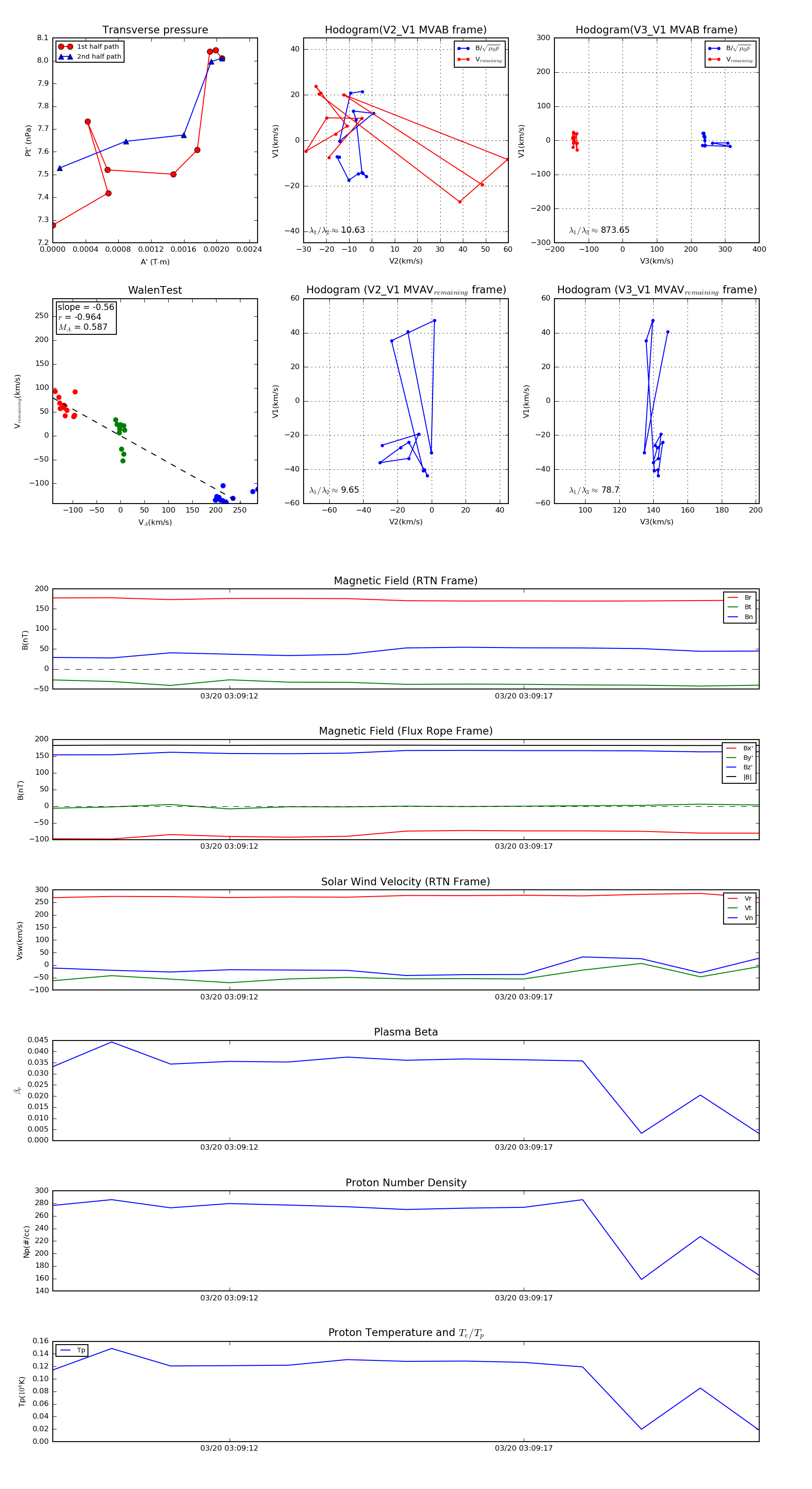This screenshot has height=1489, width=812.
Task: Click the 'Proton Number Density' title
Action: point(406,1183)
